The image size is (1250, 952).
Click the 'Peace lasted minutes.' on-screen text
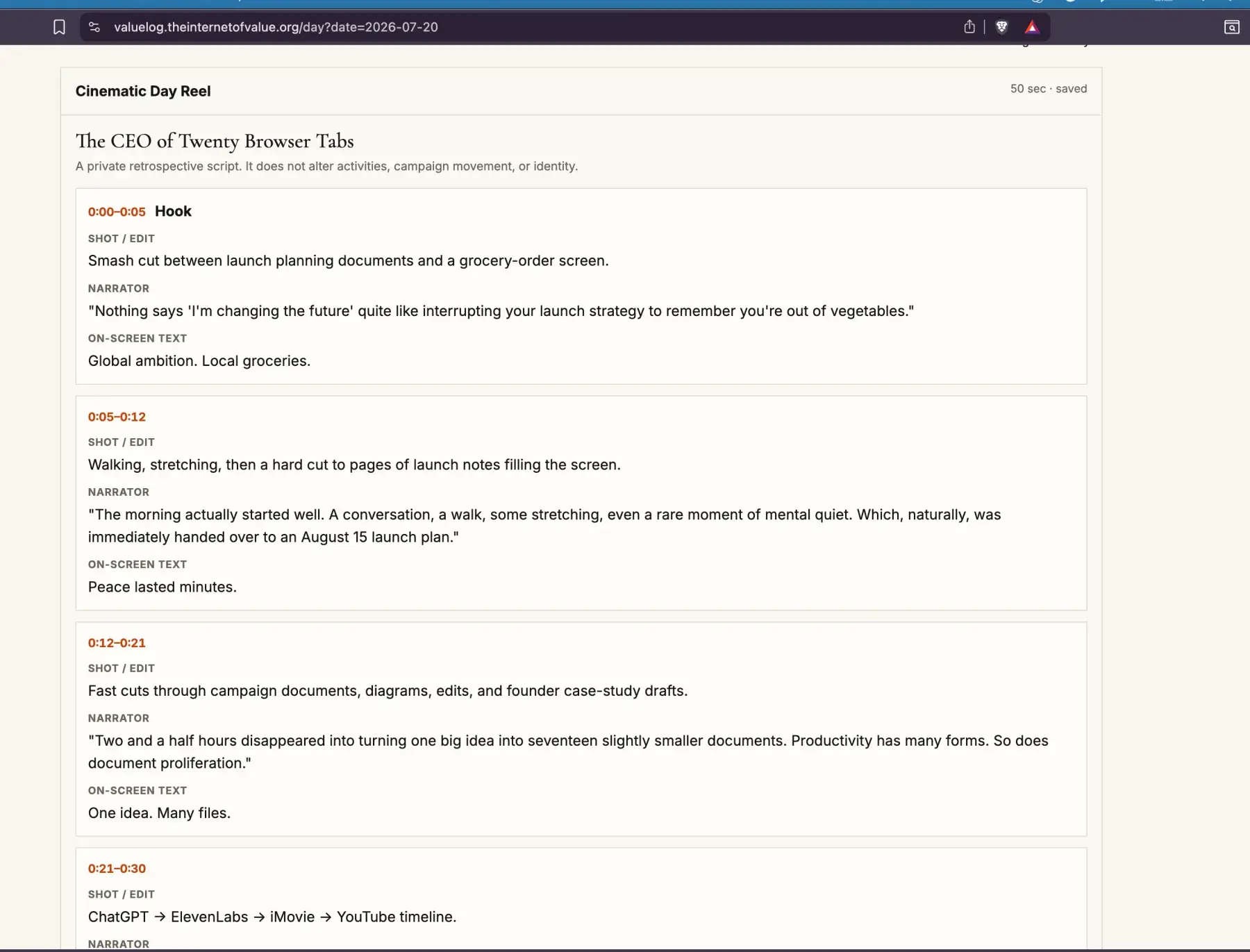click(x=162, y=587)
